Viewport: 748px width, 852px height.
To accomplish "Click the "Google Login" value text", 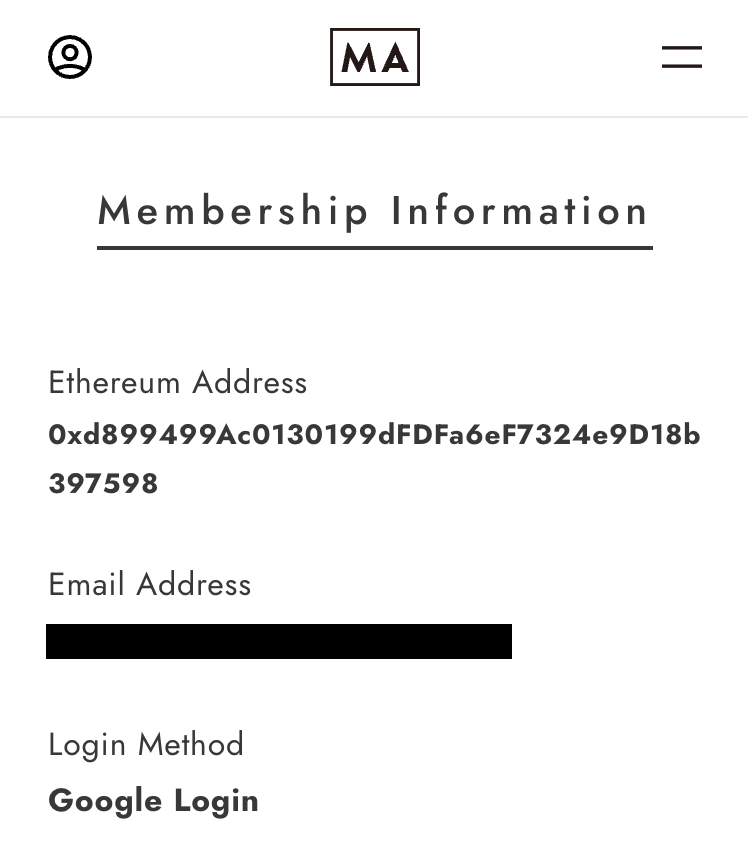I will 153,801.
